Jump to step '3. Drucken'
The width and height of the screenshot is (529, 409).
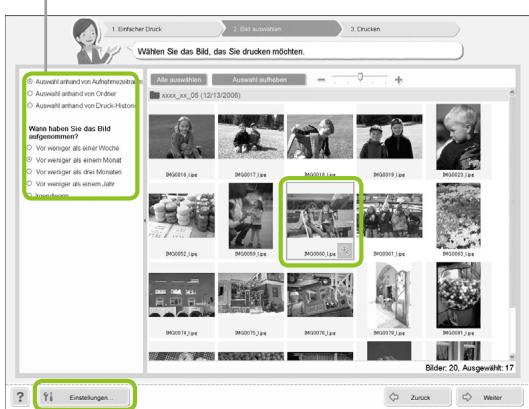tap(400, 29)
